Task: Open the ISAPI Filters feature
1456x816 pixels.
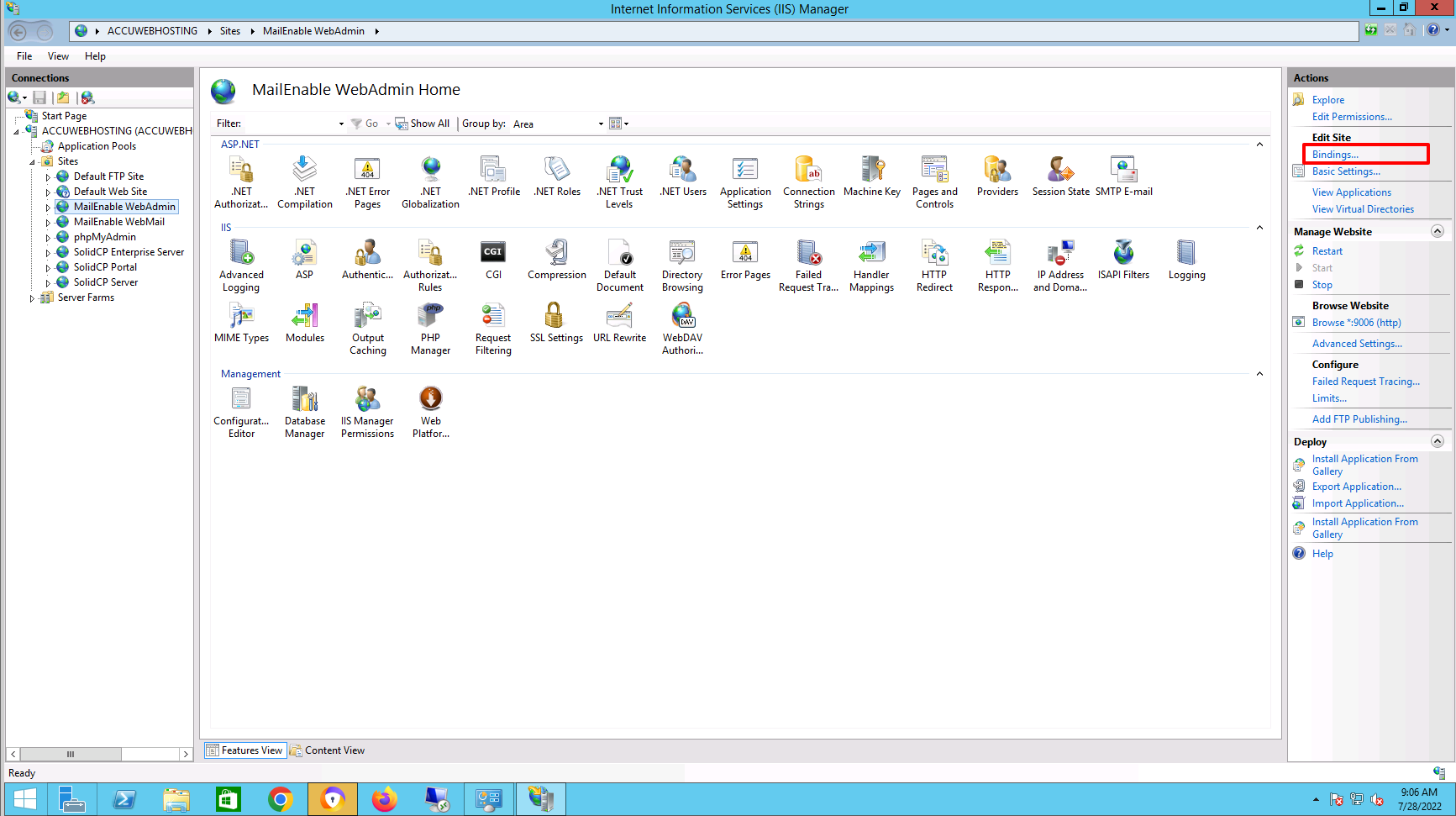Action: 1124,260
